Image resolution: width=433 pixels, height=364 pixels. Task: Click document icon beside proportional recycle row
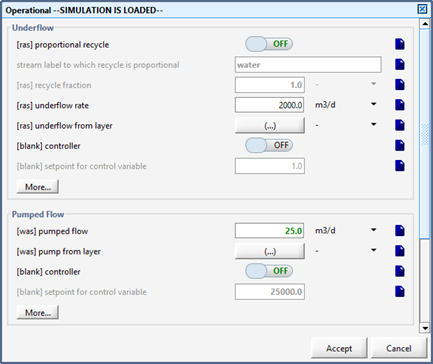400,44
